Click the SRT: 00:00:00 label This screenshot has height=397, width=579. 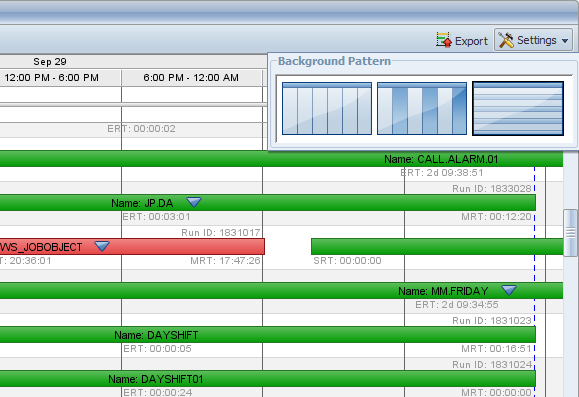[347, 261]
